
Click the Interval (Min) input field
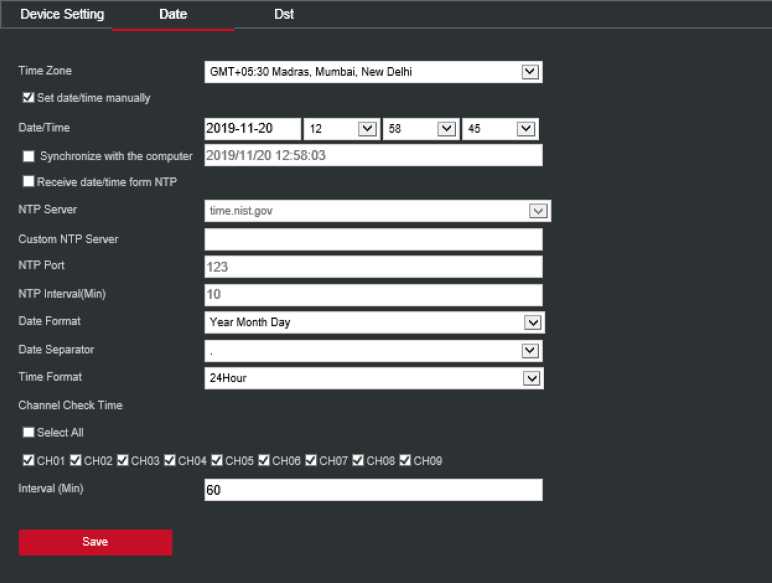373,490
